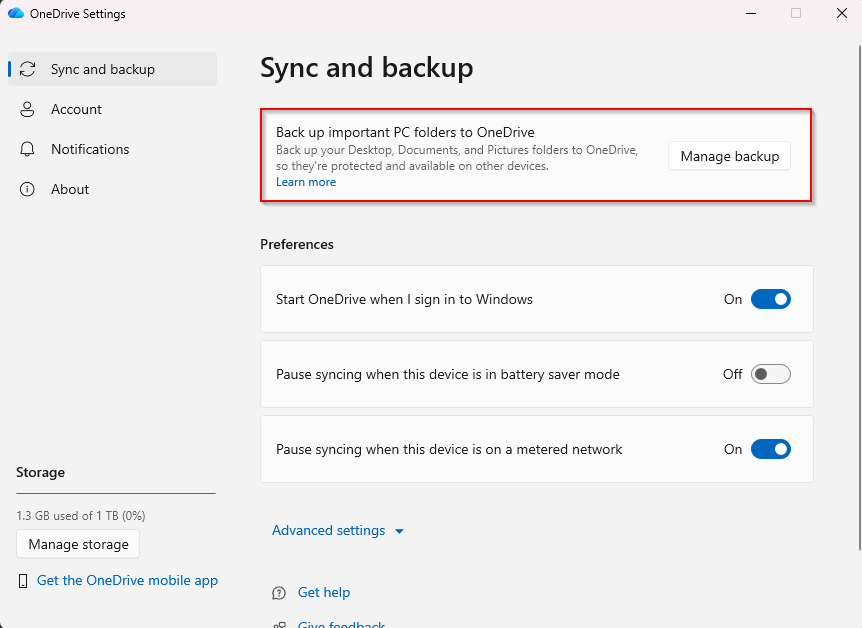Click the Notifications bell icon
Image resolution: width=862 pixels, height=628 pixels.
pos(28,149)
